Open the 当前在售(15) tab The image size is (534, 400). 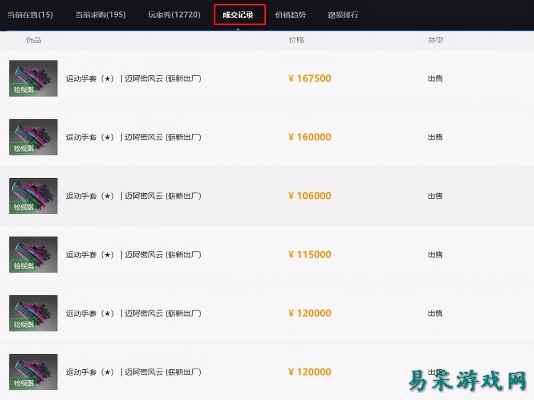(30, 15)
